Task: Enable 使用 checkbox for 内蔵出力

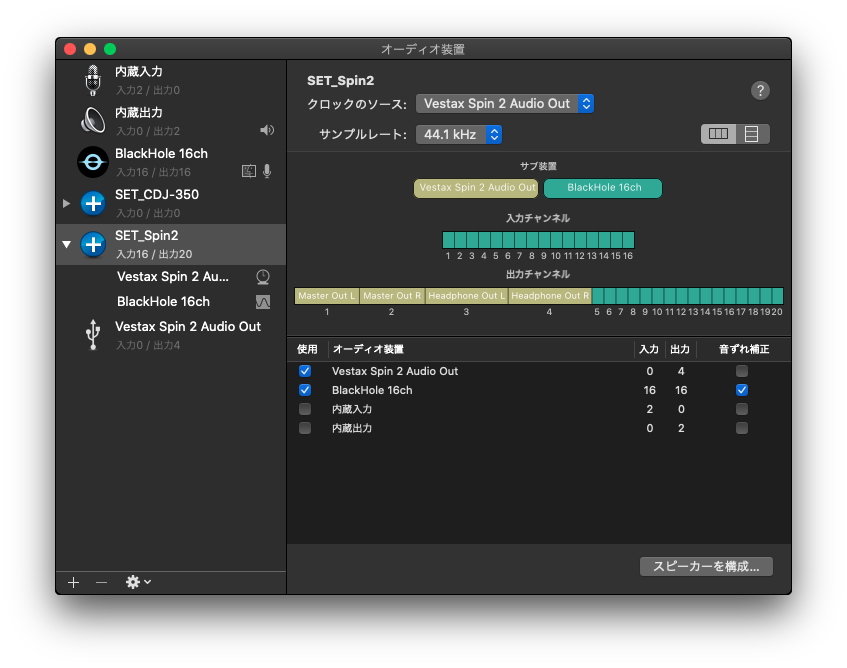Action: coord(305,428)
